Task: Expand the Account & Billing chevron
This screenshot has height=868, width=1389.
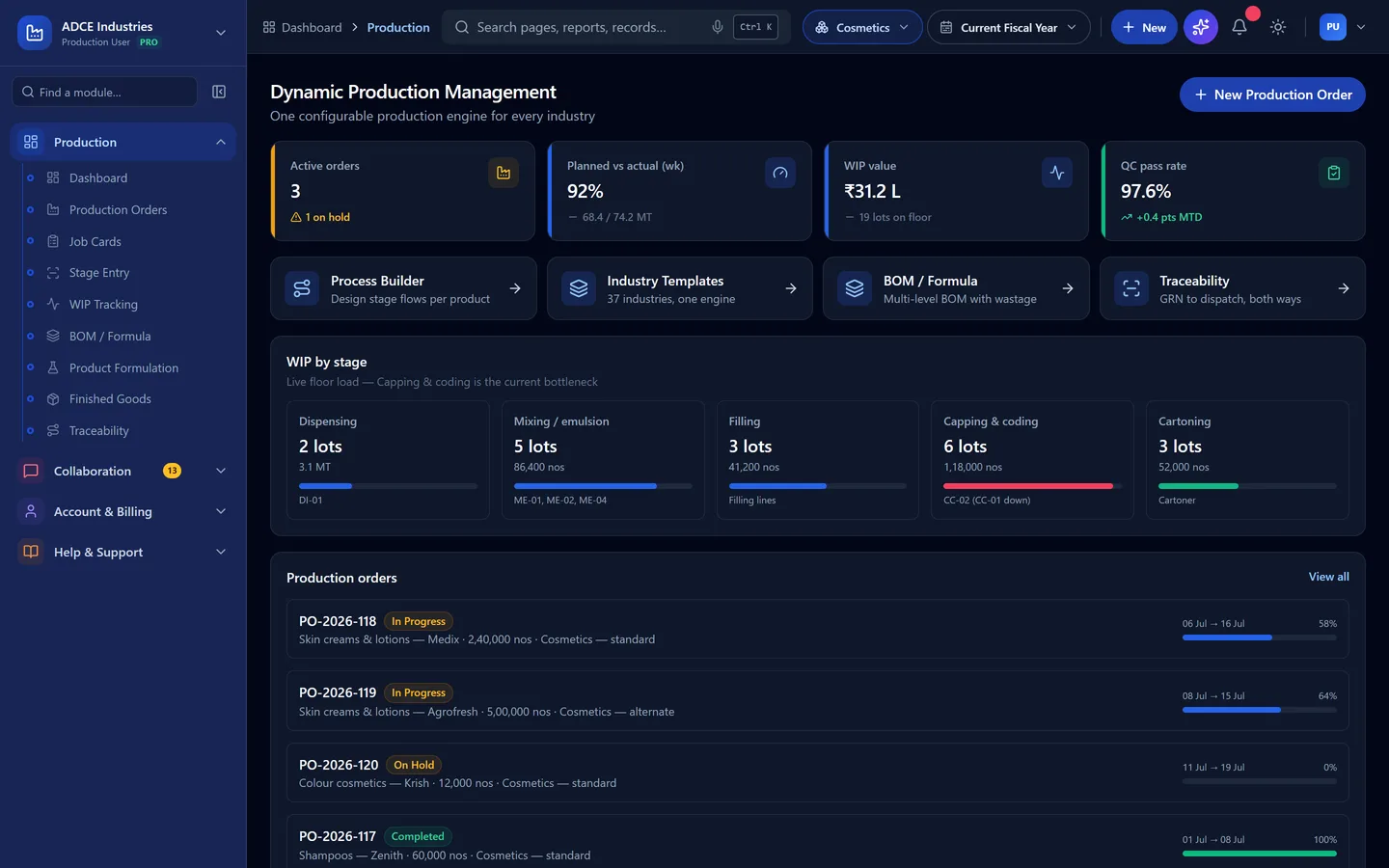Action: pos(221,511)
